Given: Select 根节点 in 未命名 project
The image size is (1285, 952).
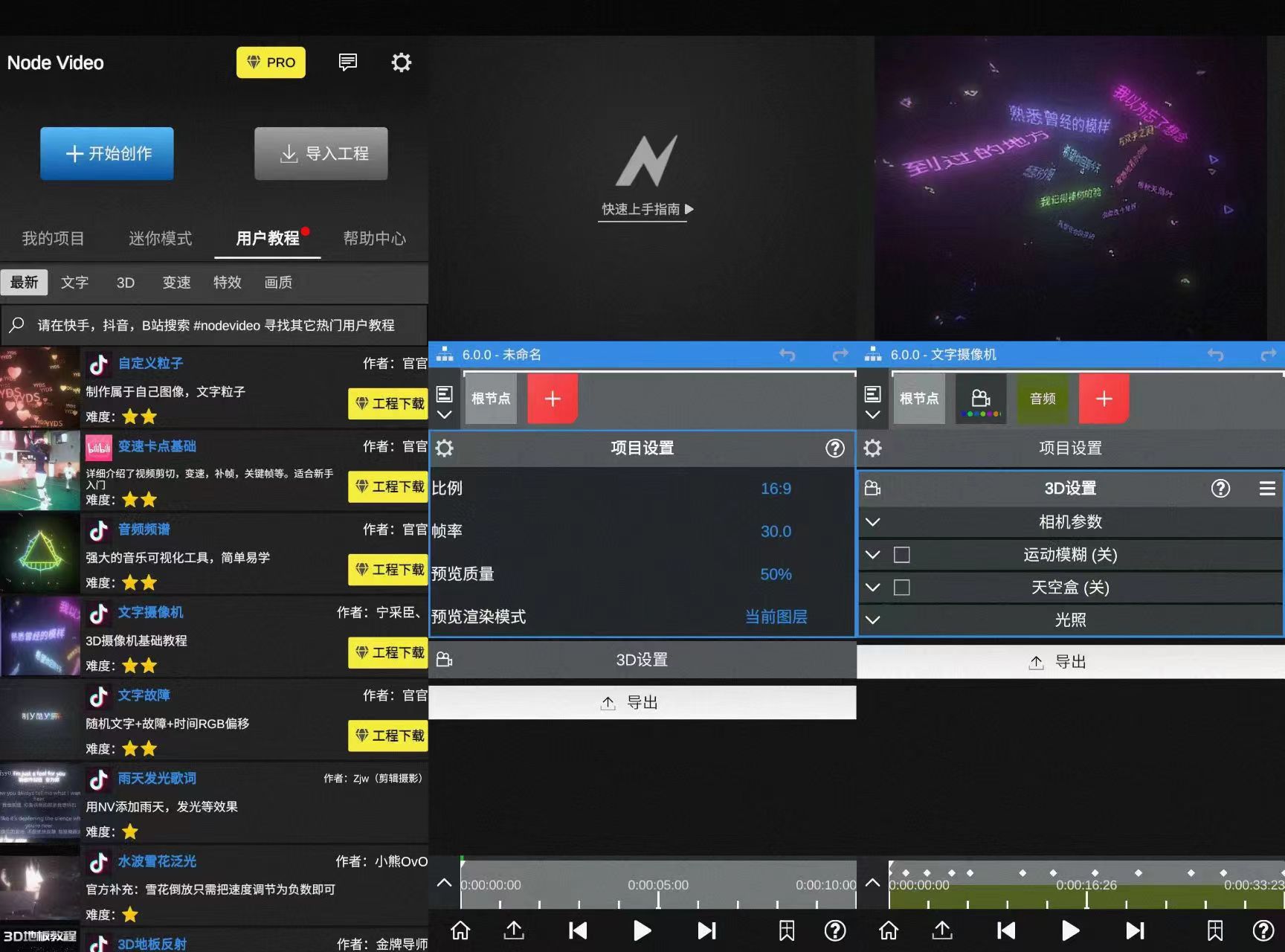Looking at the screenshot, I should [x=491, y=399].
